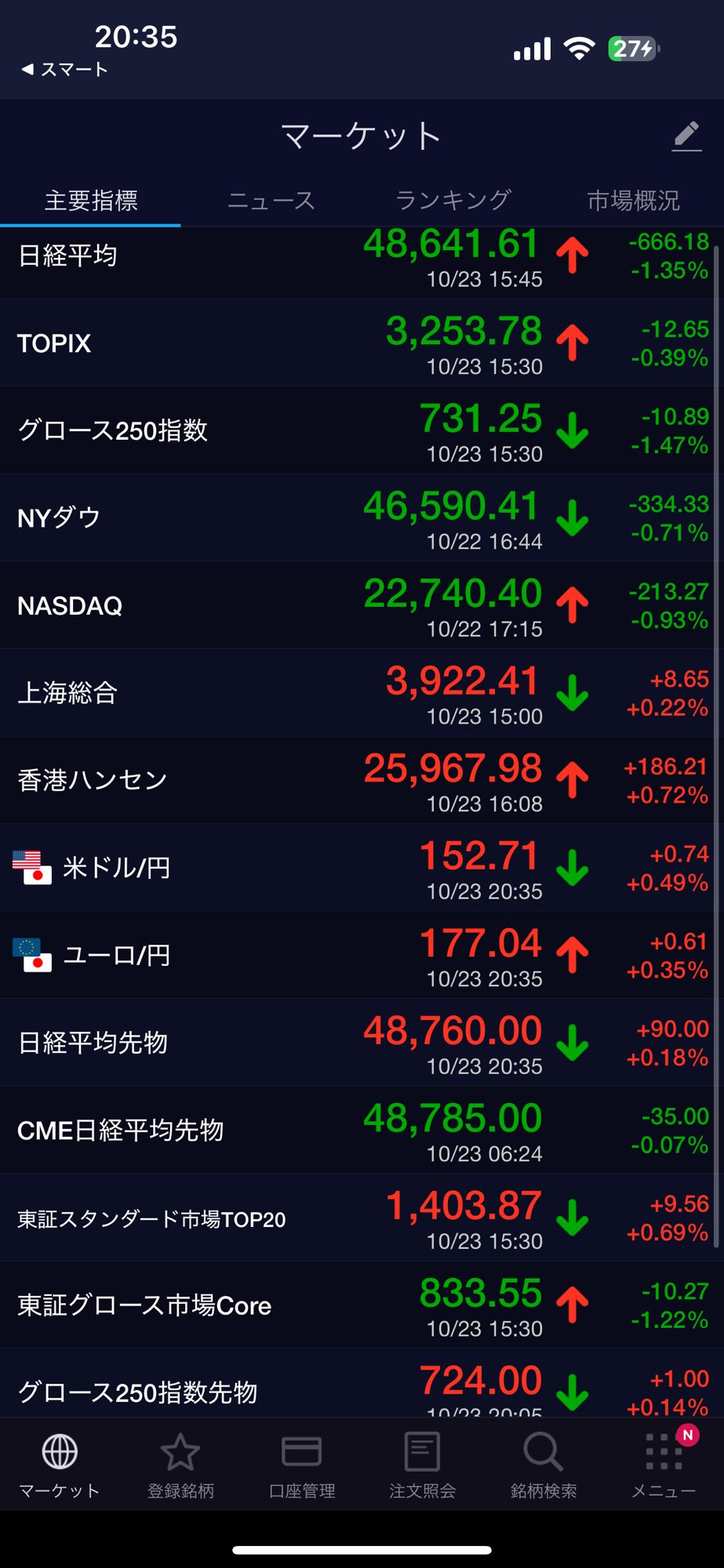The height and width of the screenshot is (1568, 724).
Task: Open 登録銘柄 star icon
Action: pos(180,1452)
